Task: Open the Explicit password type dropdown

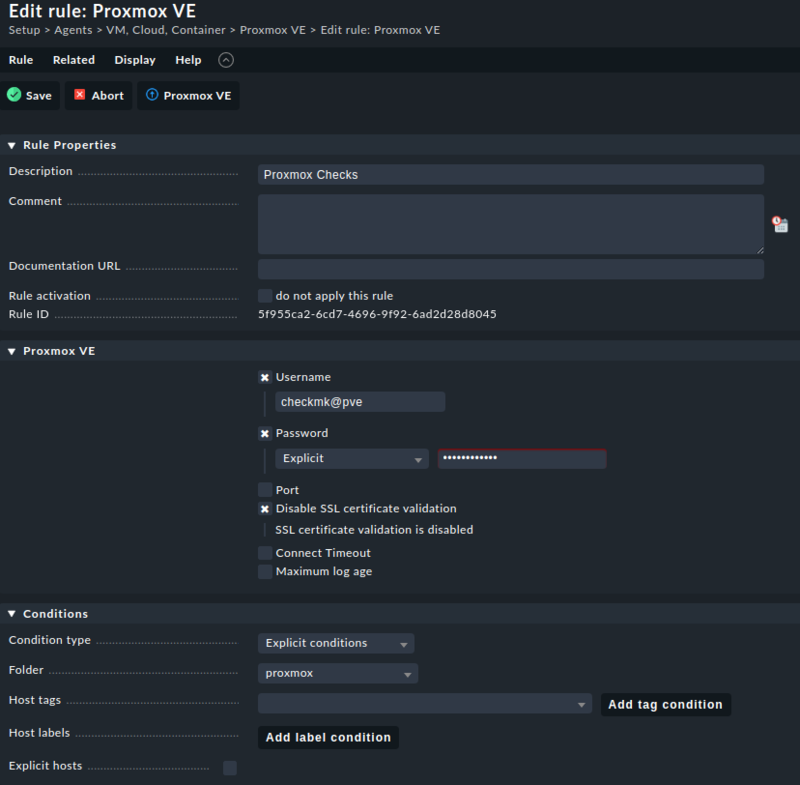Action: coord(351,458)
